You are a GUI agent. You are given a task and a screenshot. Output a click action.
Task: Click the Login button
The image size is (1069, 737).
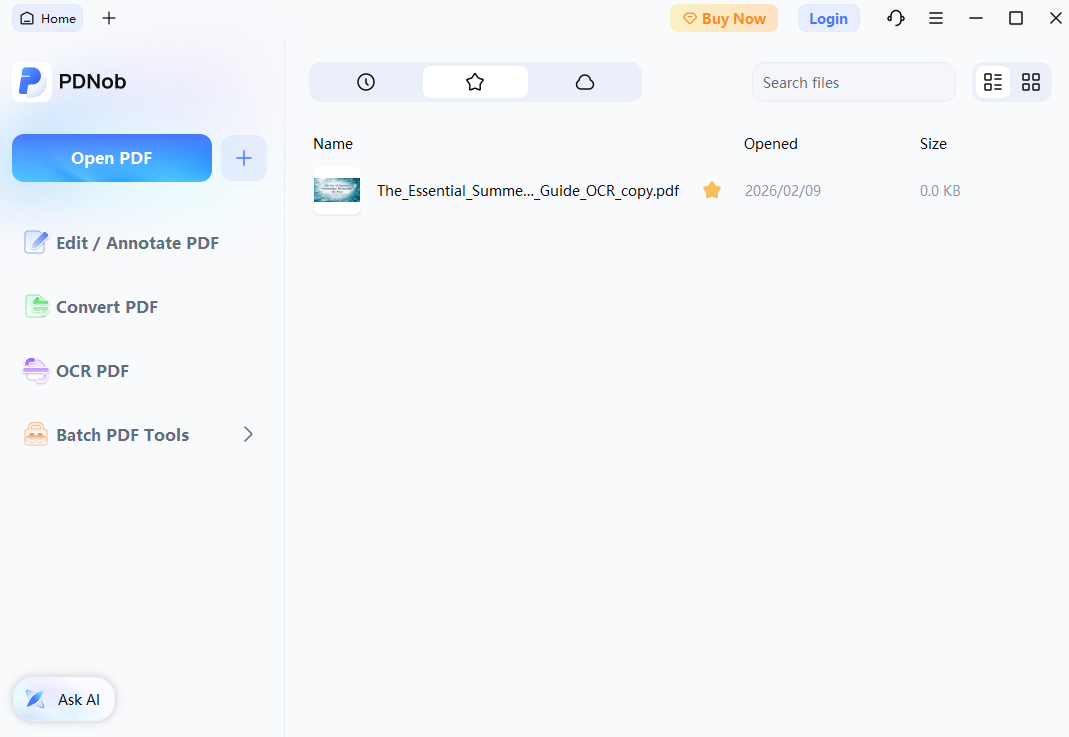point(828,18)
